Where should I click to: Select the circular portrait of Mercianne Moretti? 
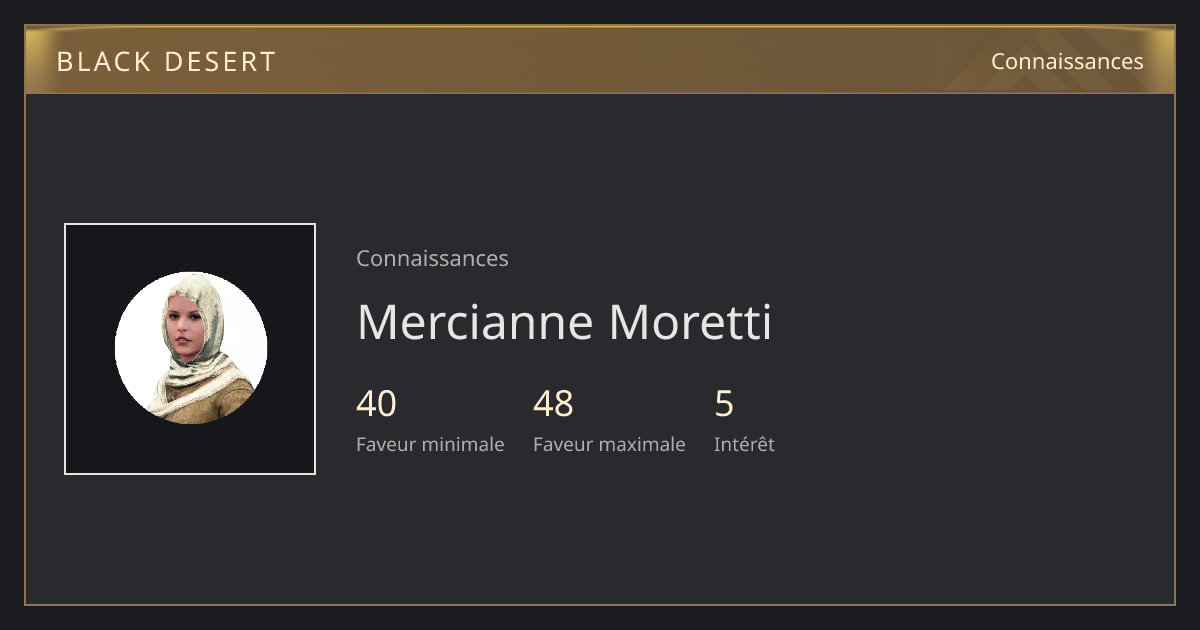coord(191,348)
